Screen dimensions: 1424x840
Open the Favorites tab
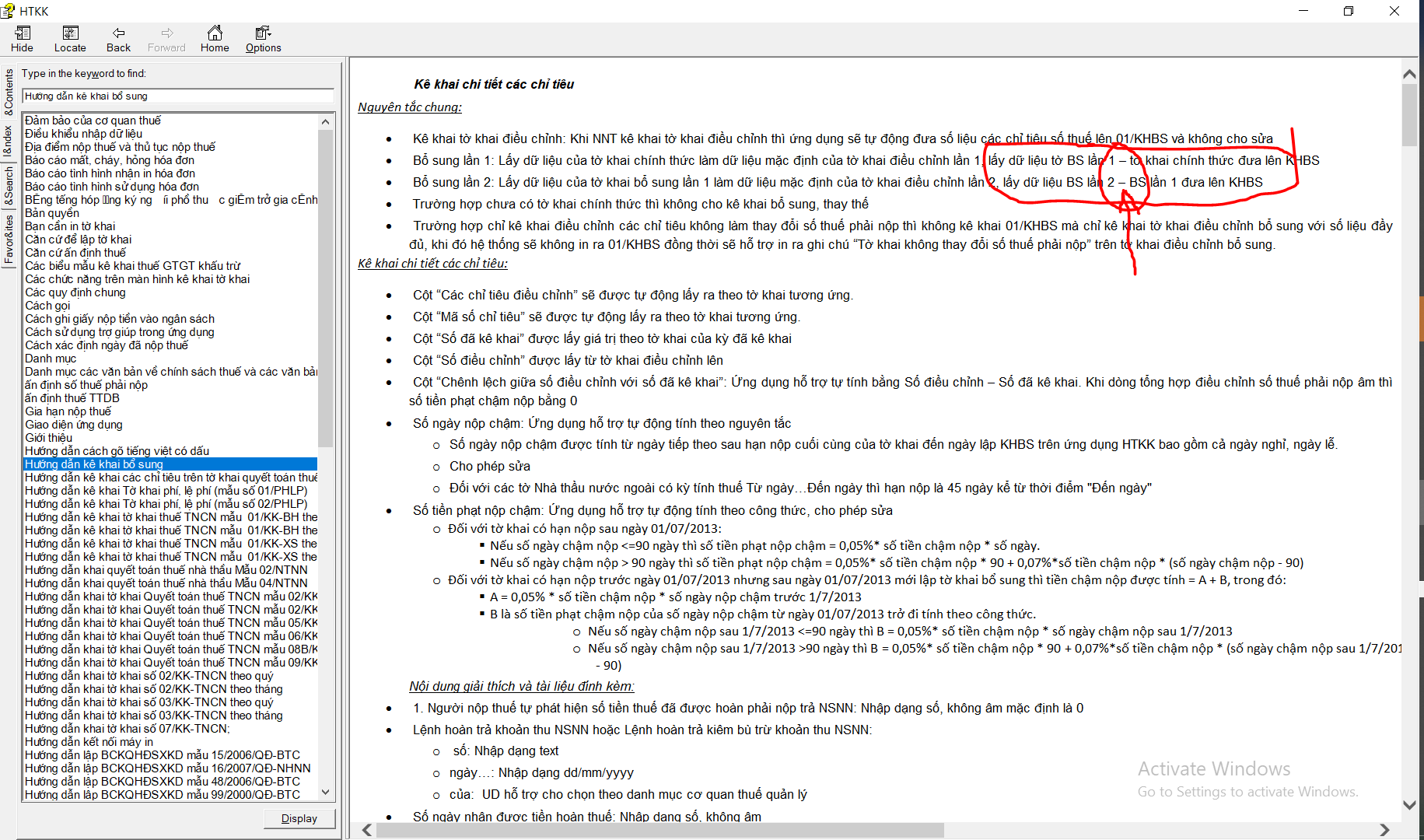click(9, 238)
